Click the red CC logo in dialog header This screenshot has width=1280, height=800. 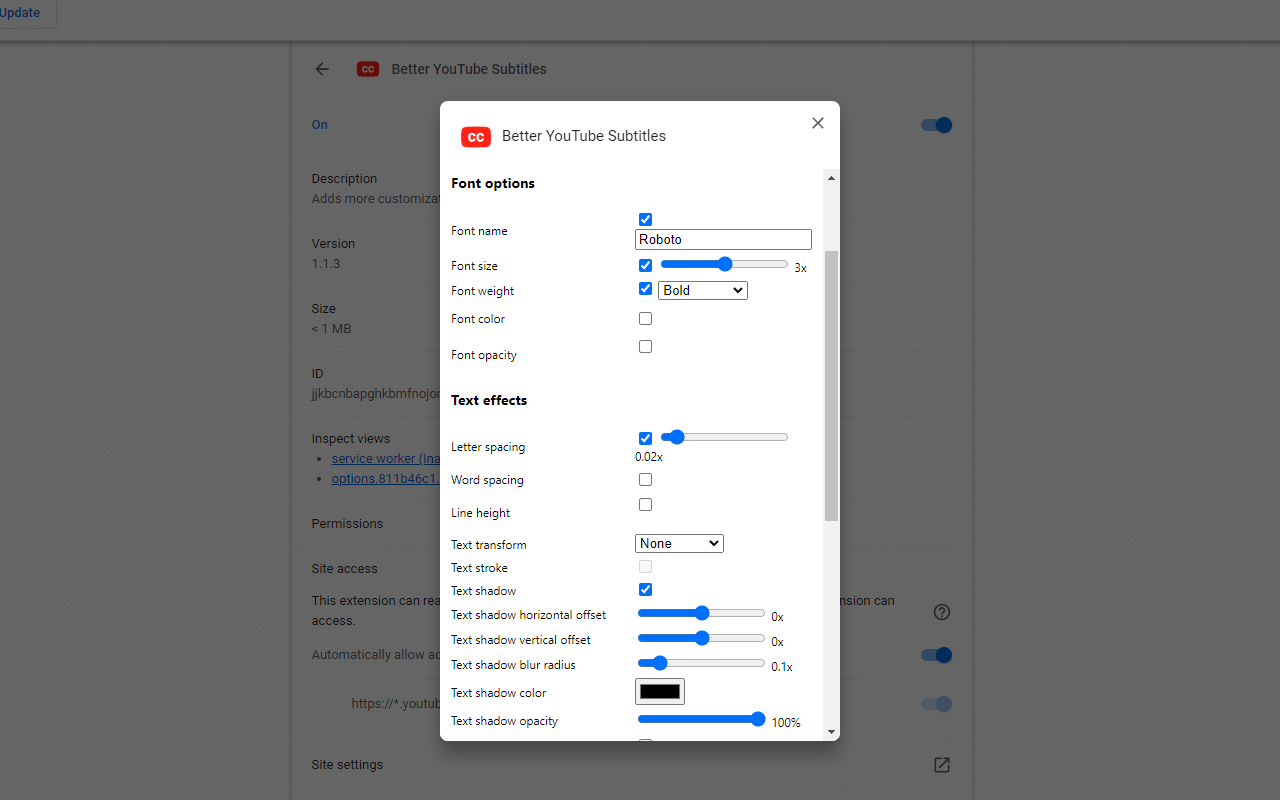click(476, 137)
